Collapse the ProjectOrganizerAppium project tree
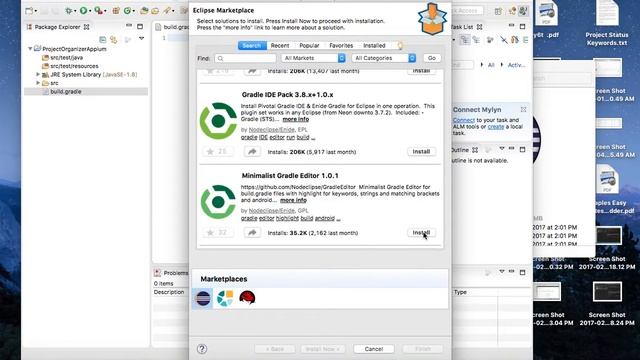This screenshot has height=360, width=640. pyautogui.click(x=30, y=49)
